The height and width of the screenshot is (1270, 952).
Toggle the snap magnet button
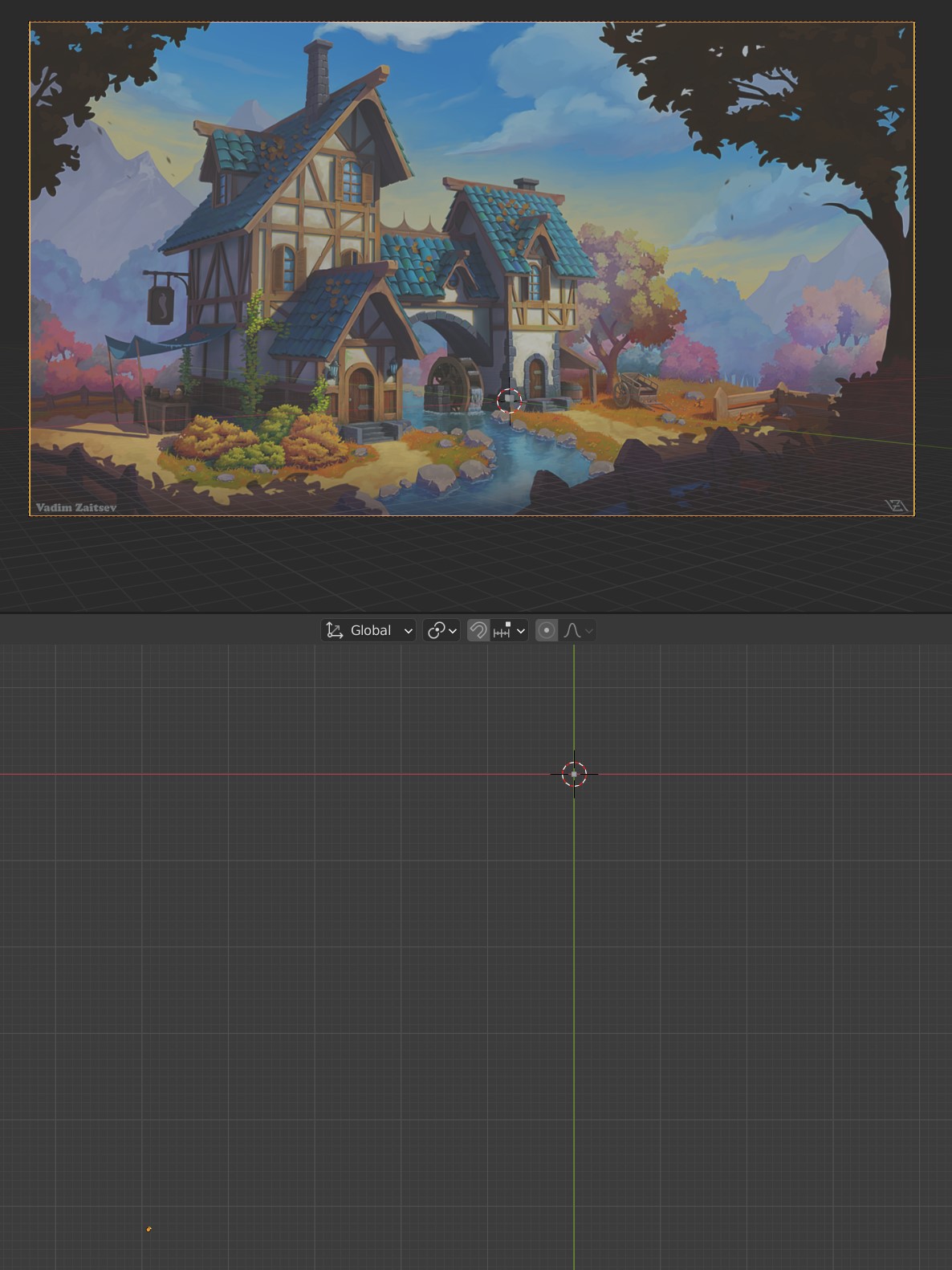coord(478,630)
